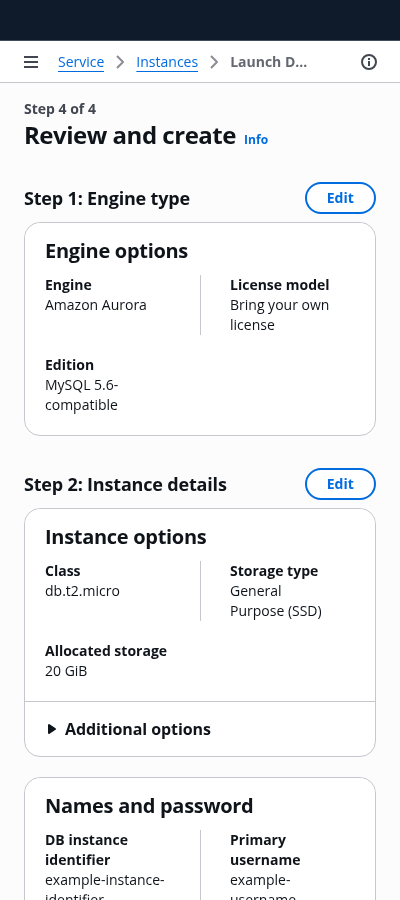Go to the Service breadcrumb link

pyautogui.click(x=81, y=62)
